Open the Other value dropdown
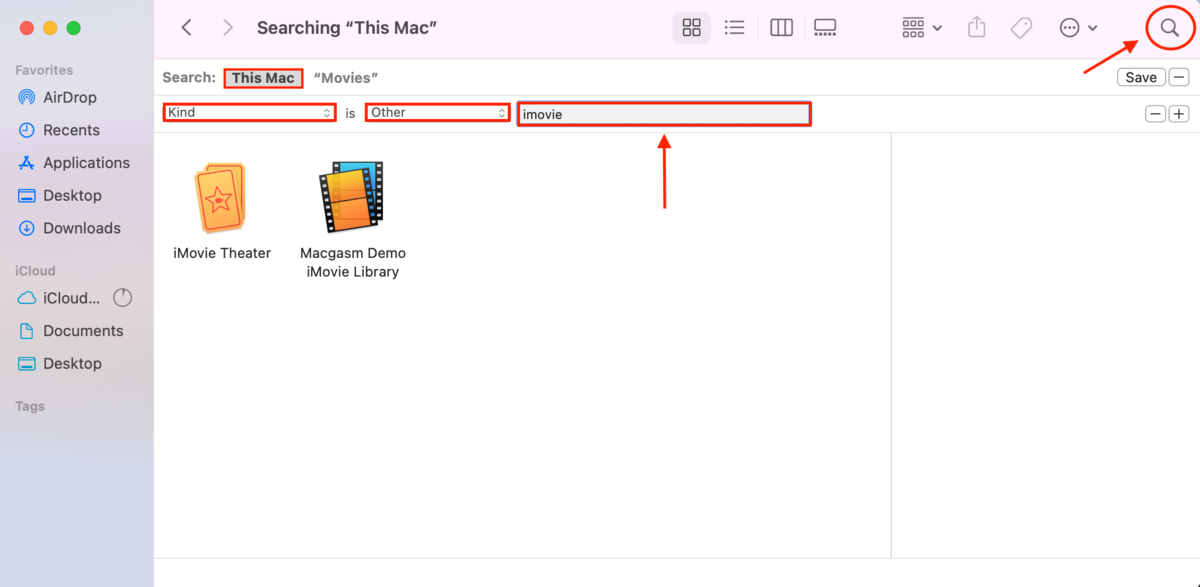The image size is (1200, 587). (x=438, y=113)
